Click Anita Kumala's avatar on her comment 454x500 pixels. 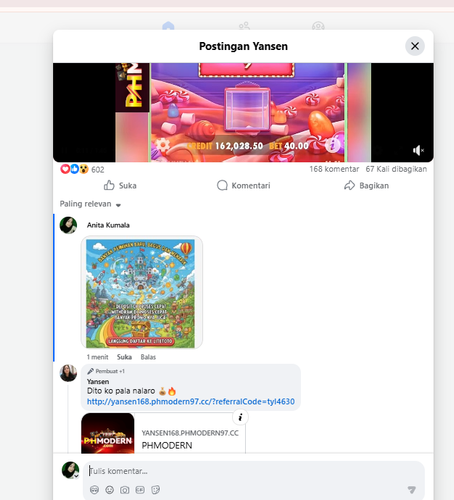point(68,225)
